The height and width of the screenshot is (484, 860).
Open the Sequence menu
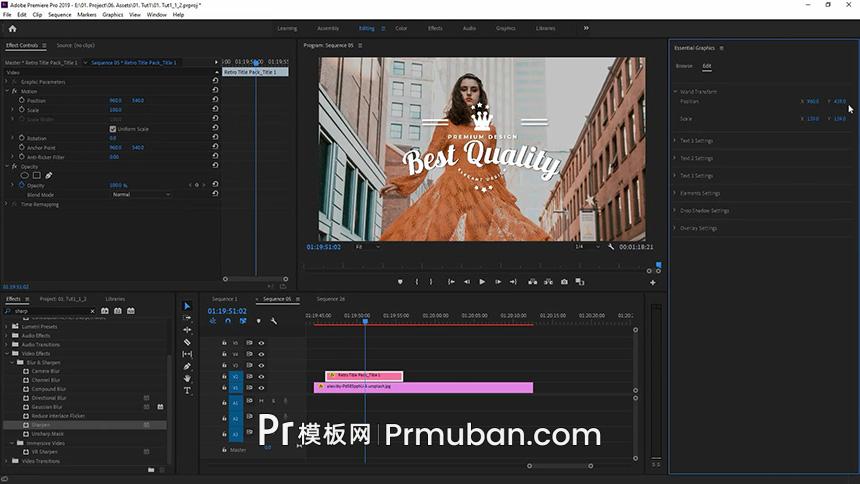pos(59,15)
